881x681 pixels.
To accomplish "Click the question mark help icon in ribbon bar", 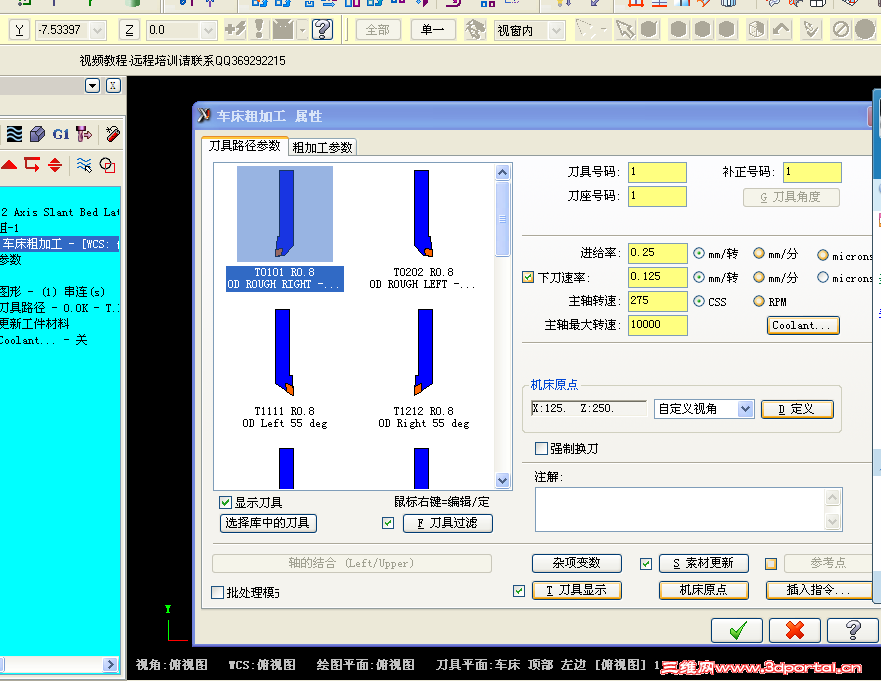I will 323,29.
